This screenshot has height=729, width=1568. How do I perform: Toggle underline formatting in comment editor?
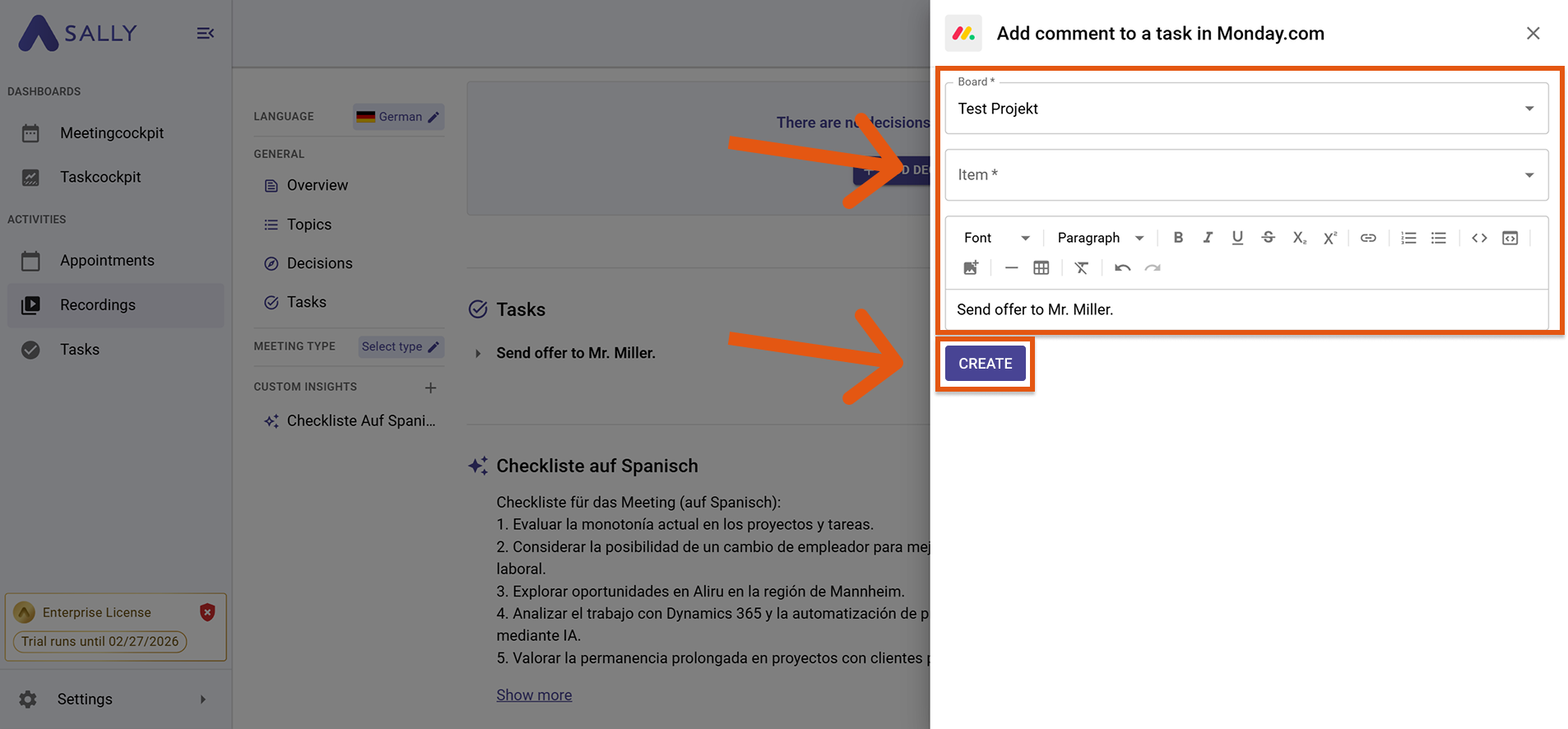click(1237, 238)
